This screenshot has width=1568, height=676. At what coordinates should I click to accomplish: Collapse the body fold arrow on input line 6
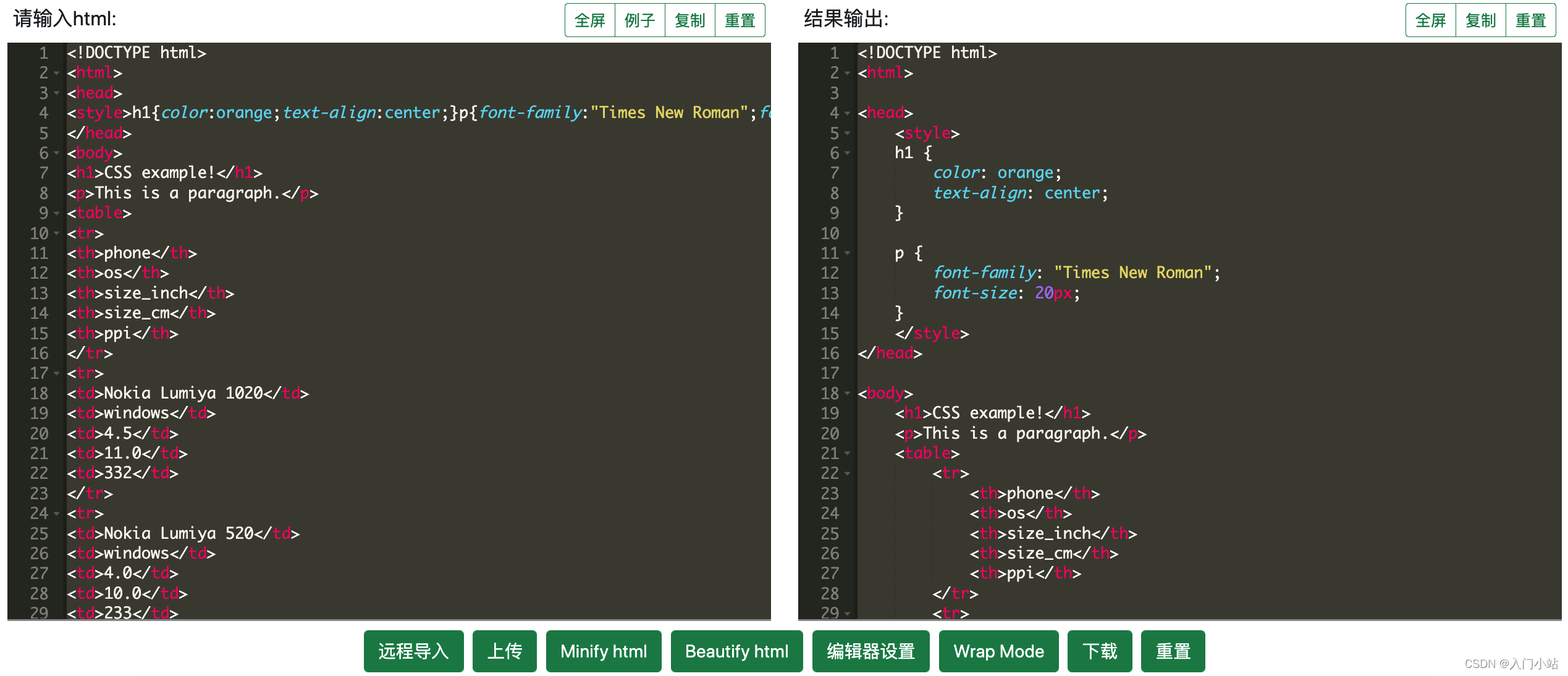click(57, 153)
